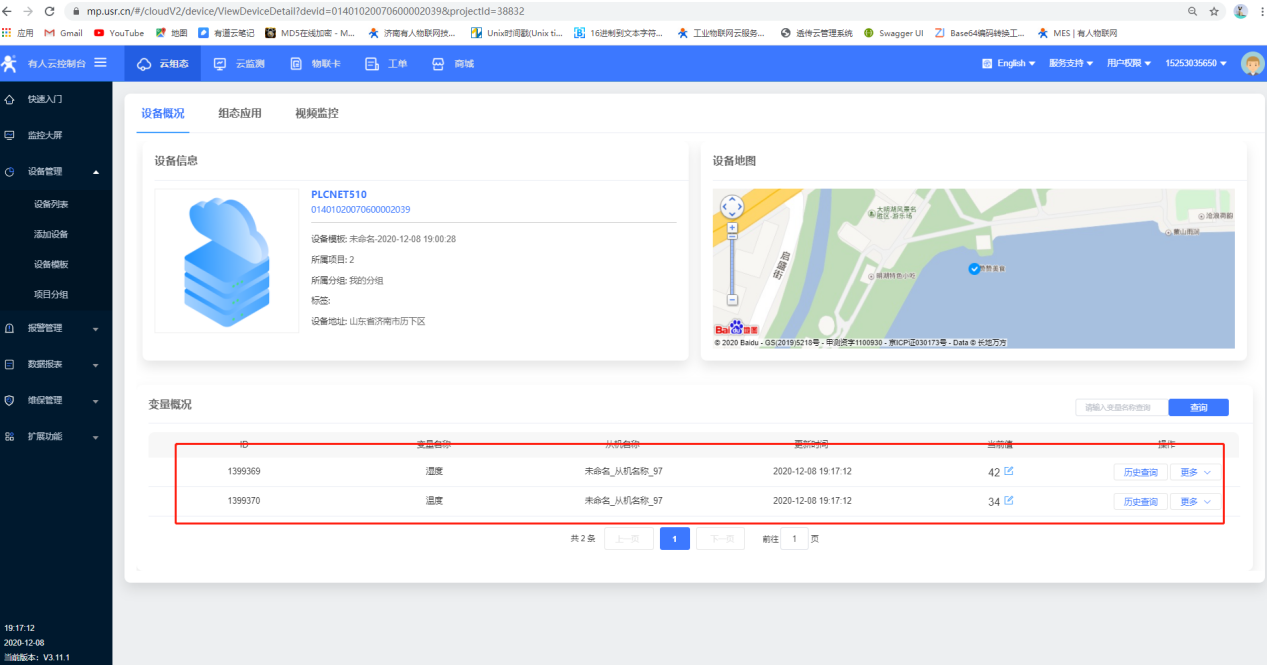Screen dimensions: 1267x665
Task: Switch to the 组态应用 tab
Action: pos(240,113)
